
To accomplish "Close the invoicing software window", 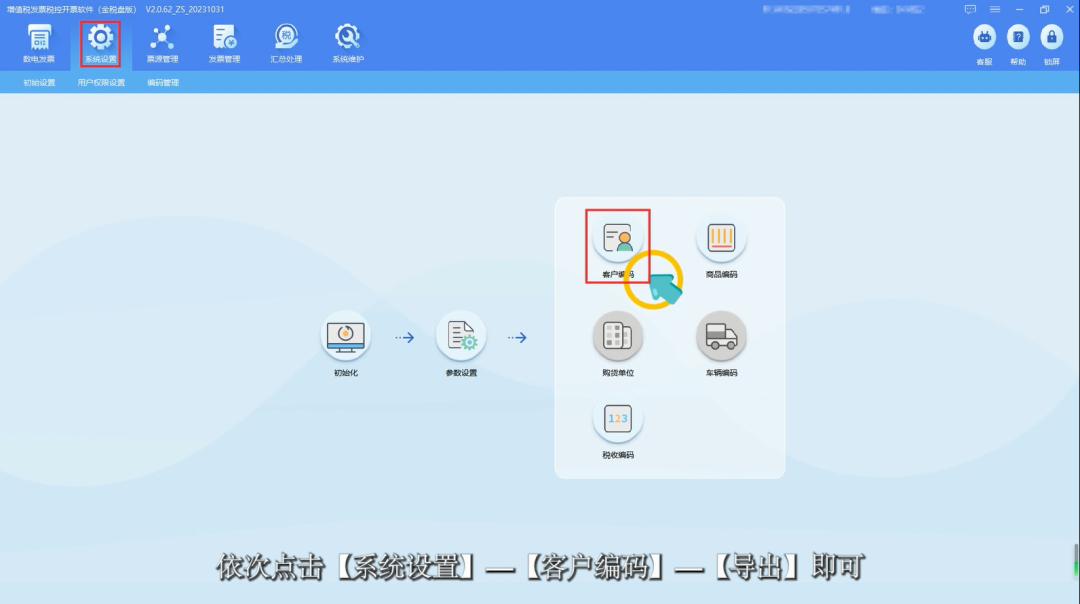I will pyautogui.click(x=1070, y=9).
